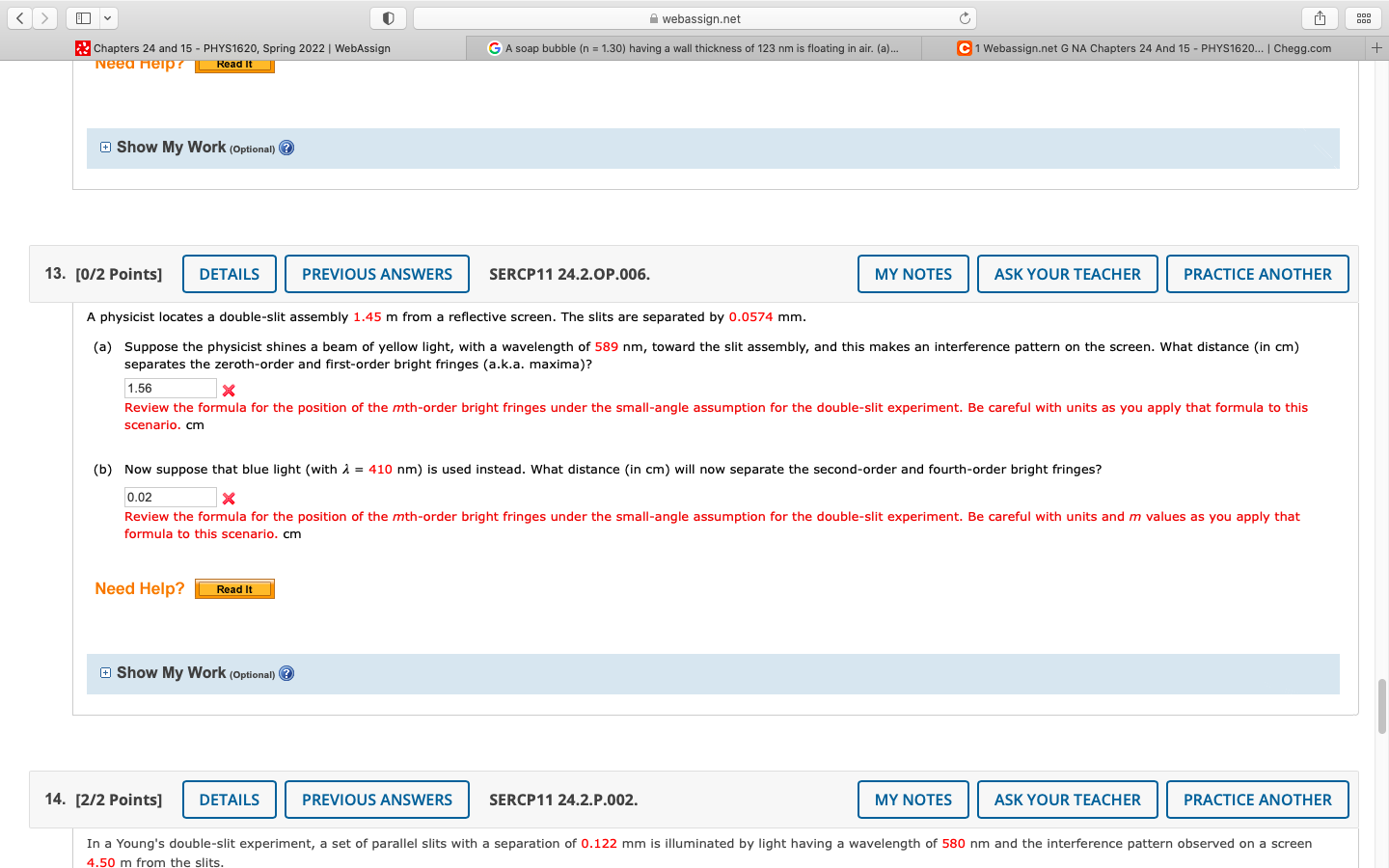Image resolution: width=1389 pixels, height=868 pixels.
Task: Open a new tab with the plus button
Action: pyautogui.click(x=1376, y=47)
